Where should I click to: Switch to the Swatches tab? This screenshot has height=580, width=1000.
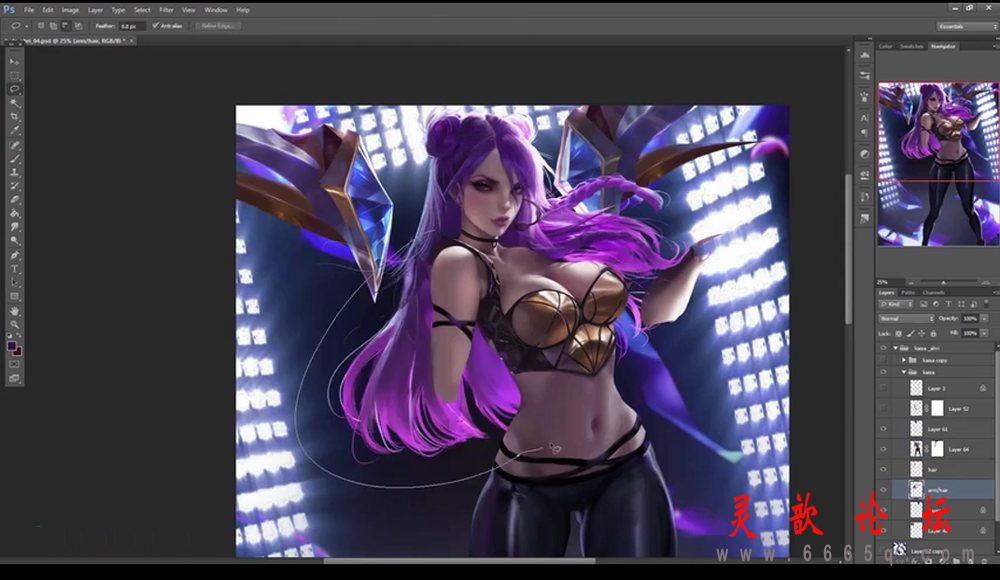911,46
